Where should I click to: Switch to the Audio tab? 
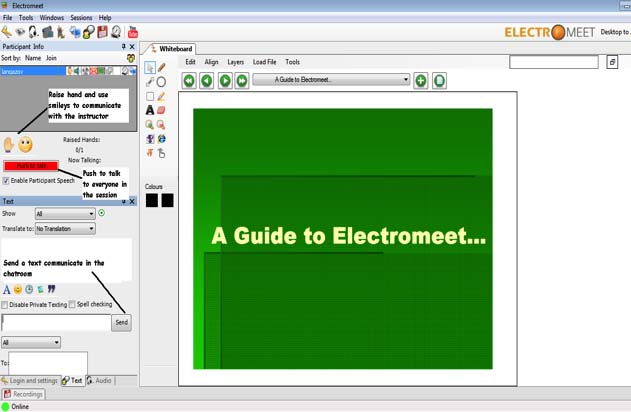(x=99, y=380)
